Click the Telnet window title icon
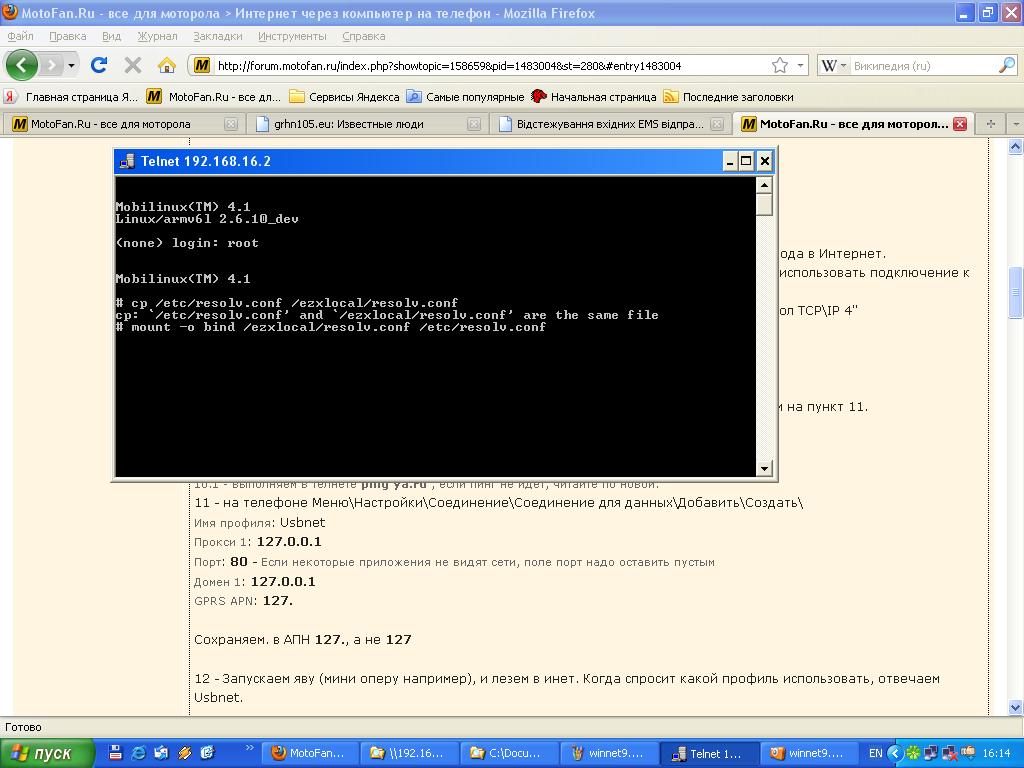 coord(127,161)
